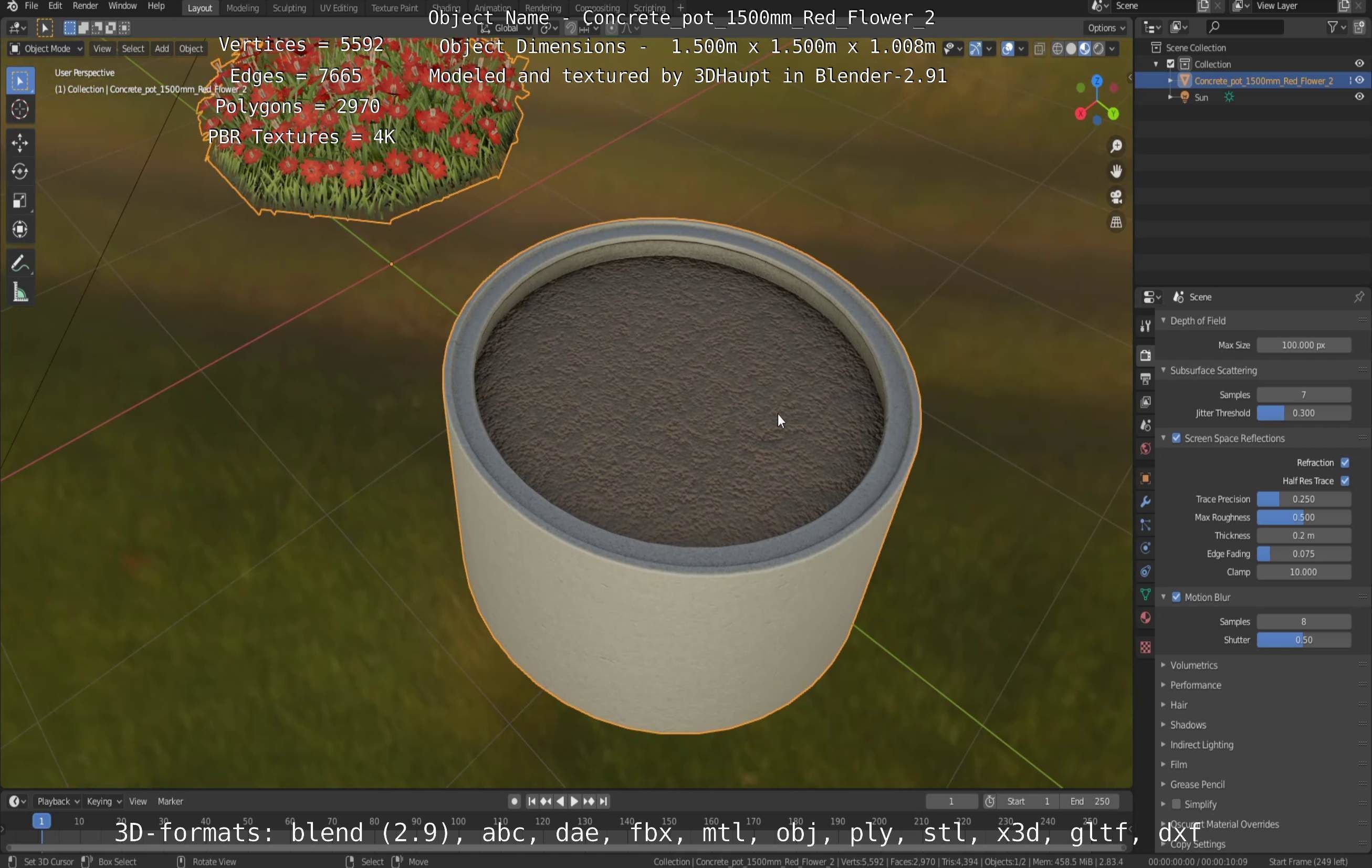The image size is (1372, 868).
Task: Jump to the timeline end frame
Action: [x=603, y=801]
